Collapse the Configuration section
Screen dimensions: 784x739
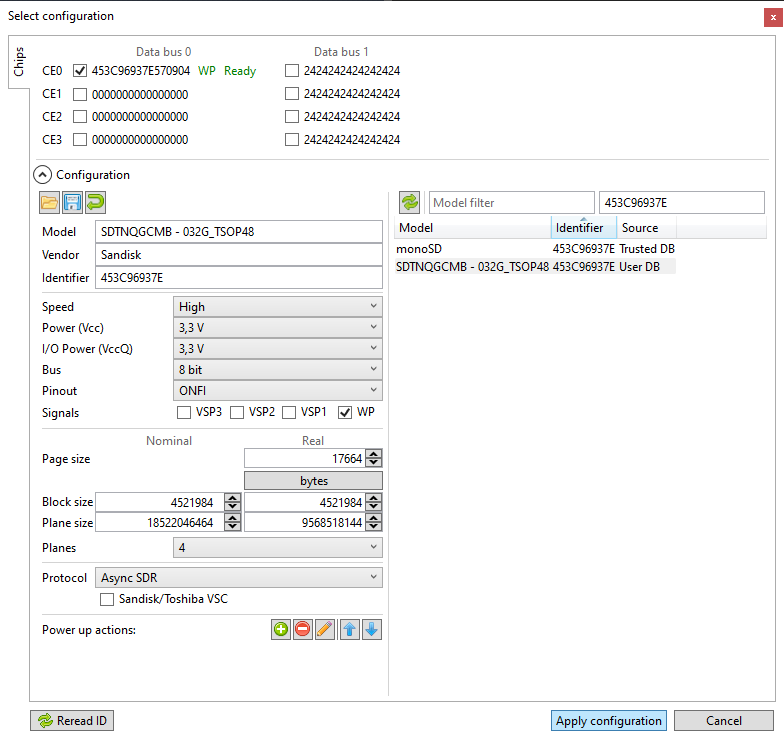point(44,175)
